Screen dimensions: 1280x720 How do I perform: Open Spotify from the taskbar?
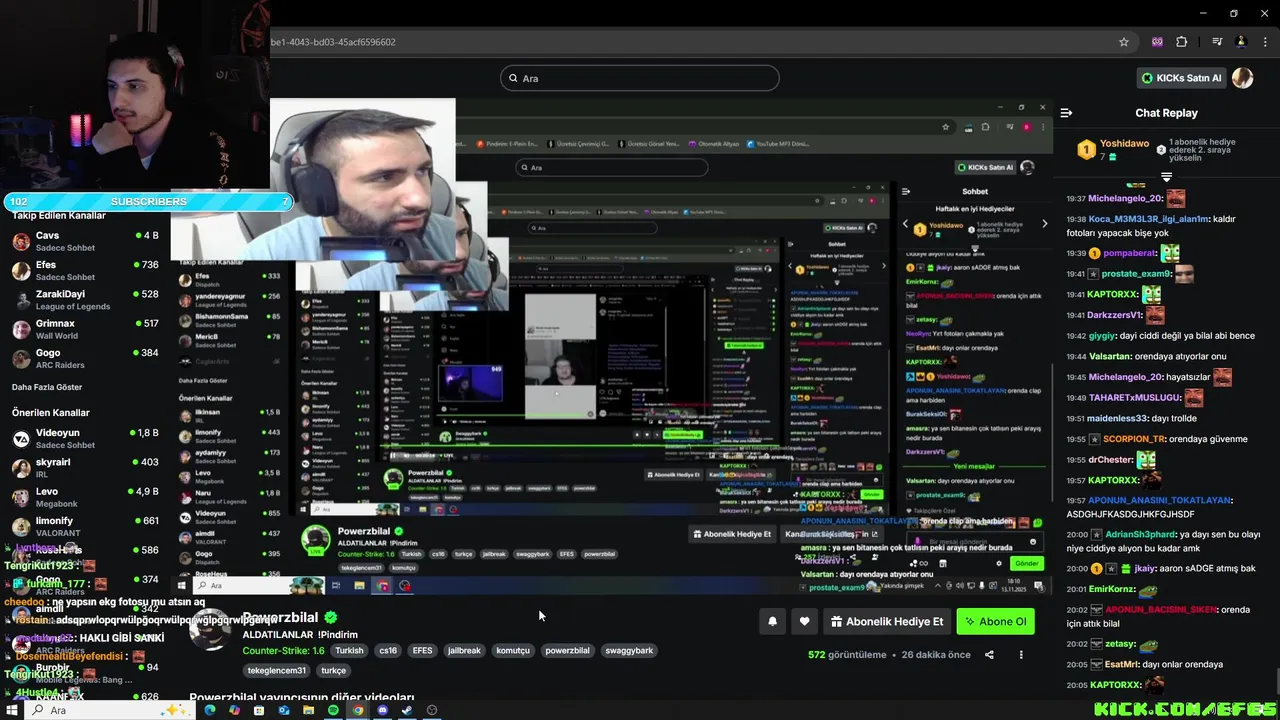(333, 710)
